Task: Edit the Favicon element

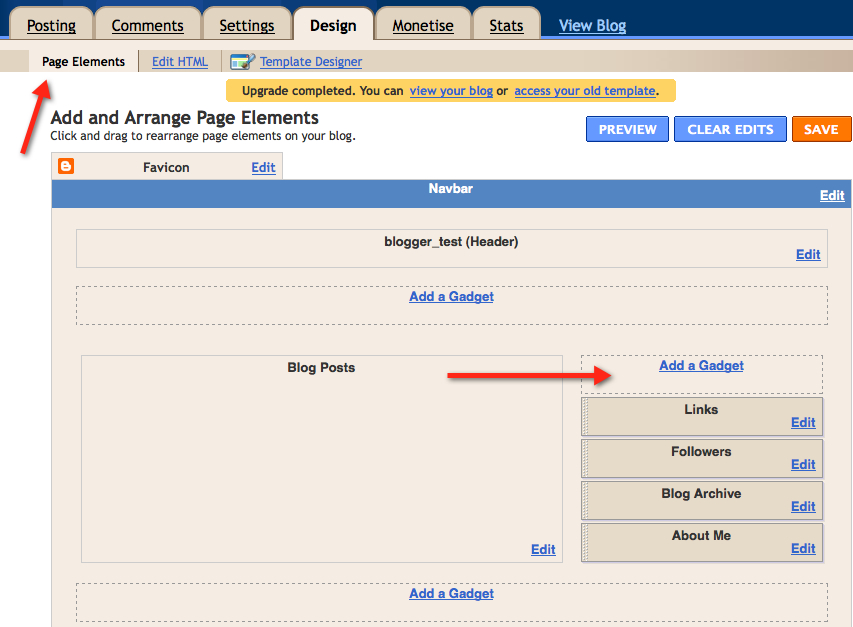Action: [263, 167]
